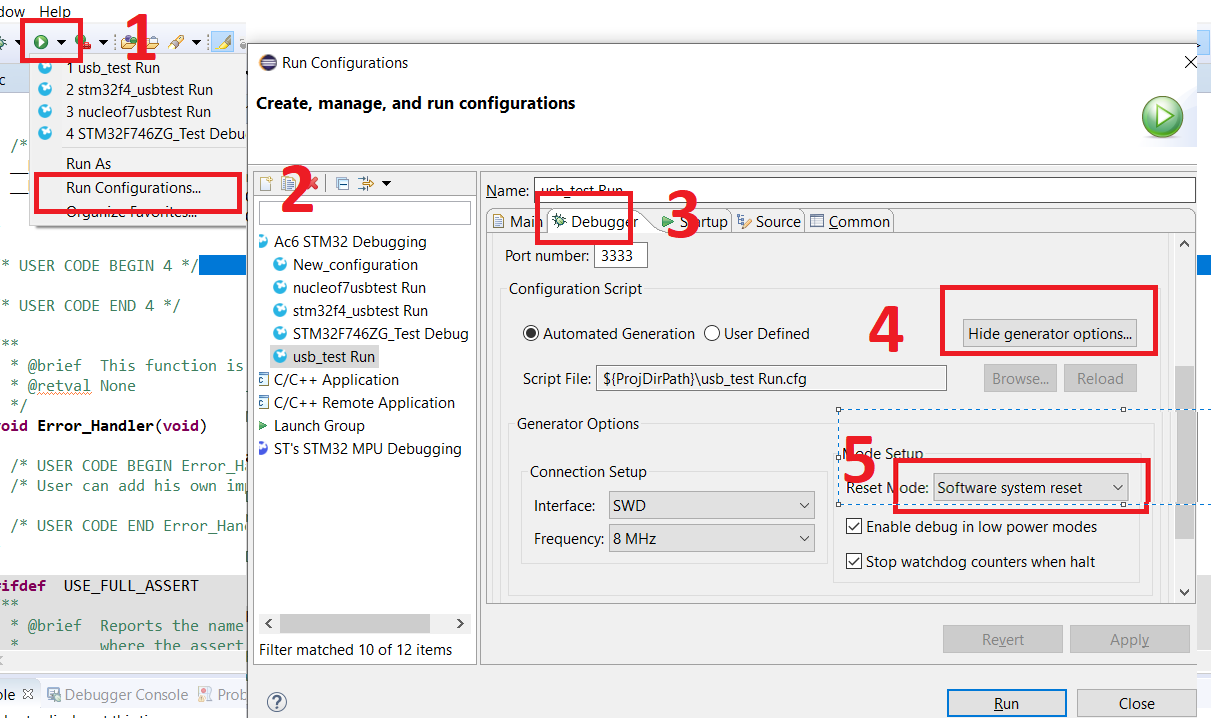Choose Run Configurations... from the menu
This screenshot has height=718, width=1211.
(133, 188)
